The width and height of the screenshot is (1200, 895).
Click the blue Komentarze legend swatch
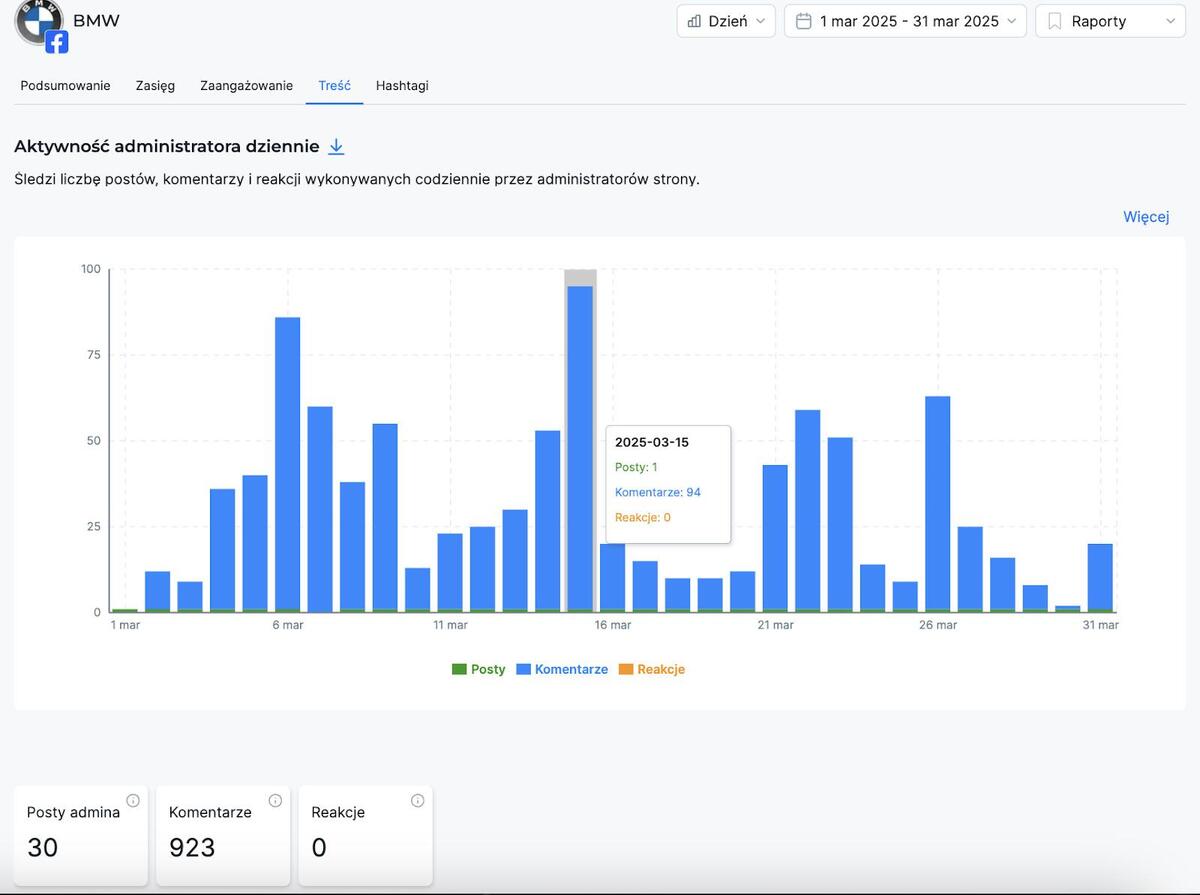click(x=523, y=669)
